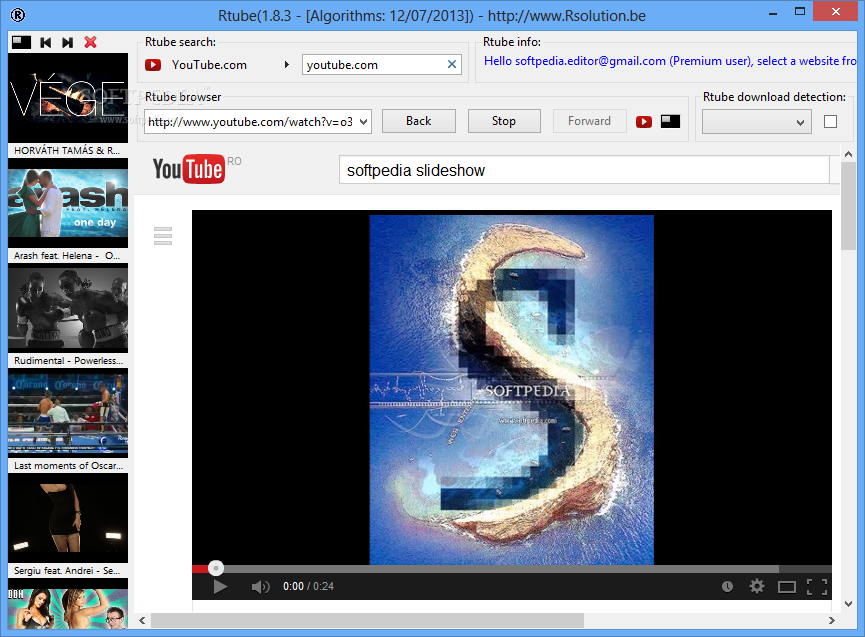Click the Forward button
The height and width of the screenshot is (637, 865).
point(589,121)
